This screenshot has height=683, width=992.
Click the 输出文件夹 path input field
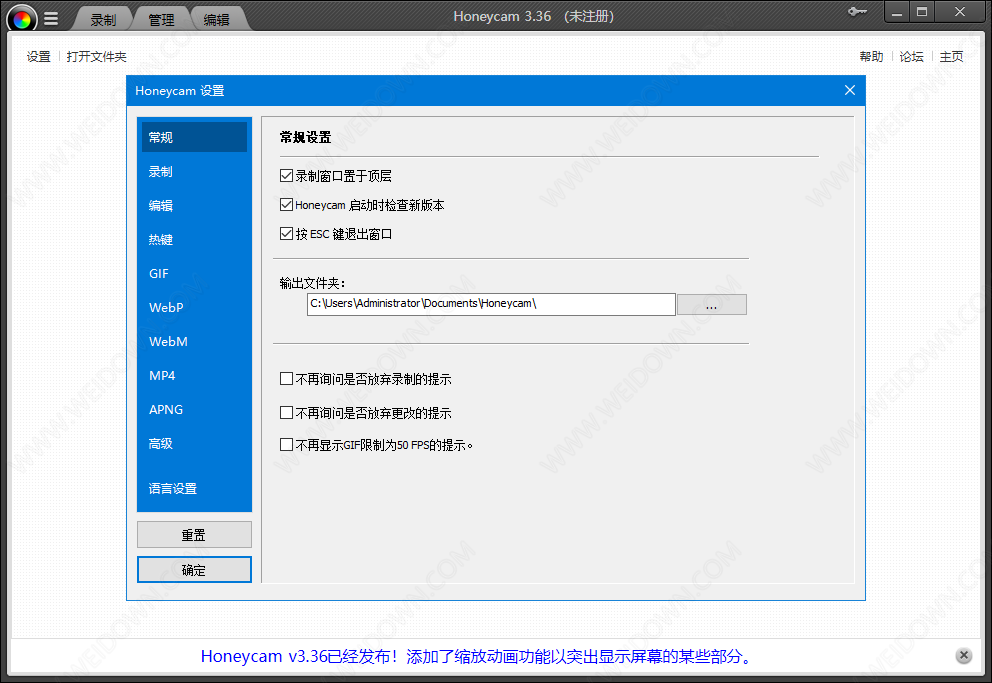click(x=491, y=304)
